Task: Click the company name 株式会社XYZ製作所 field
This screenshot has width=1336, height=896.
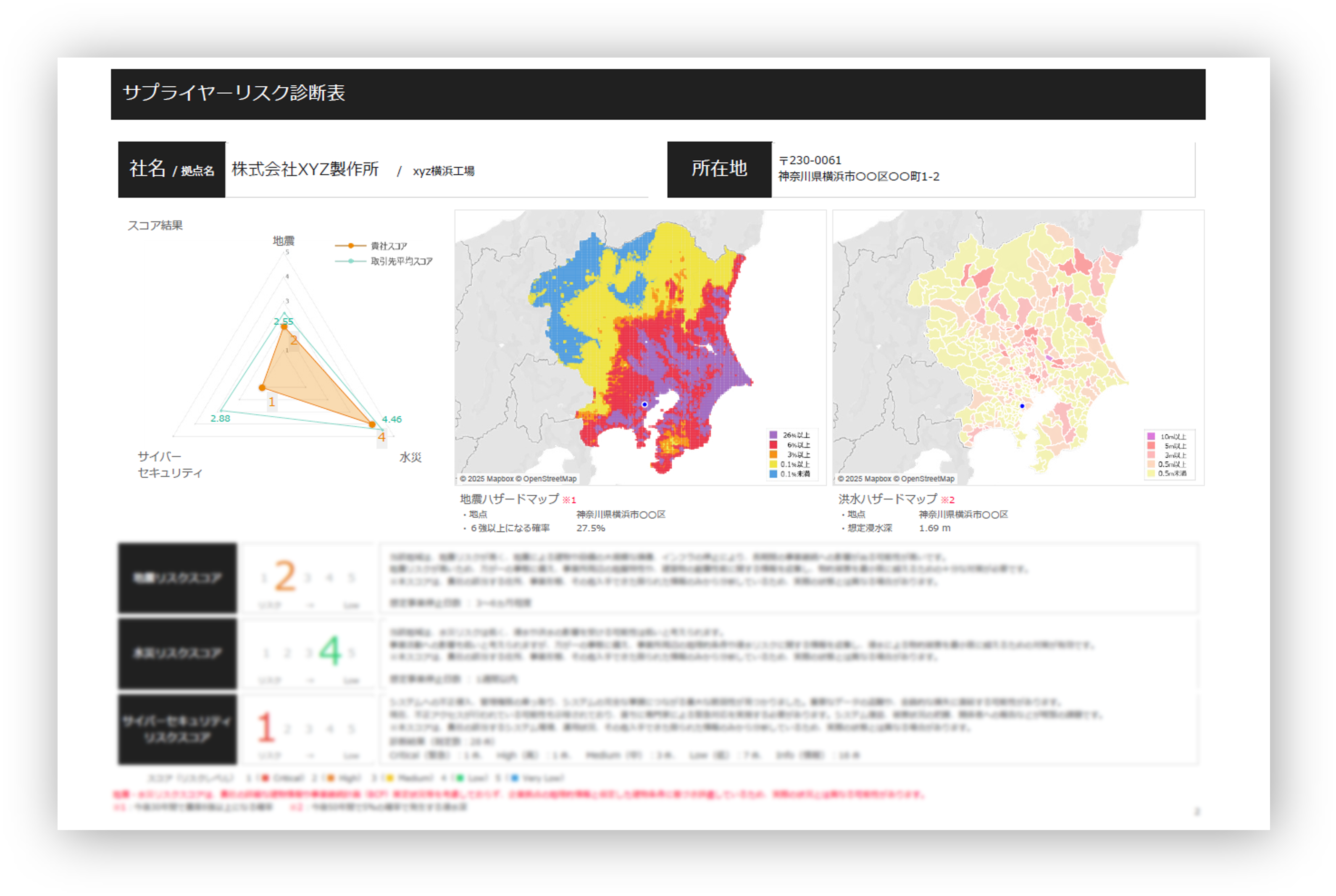Action: click(305, 169)
